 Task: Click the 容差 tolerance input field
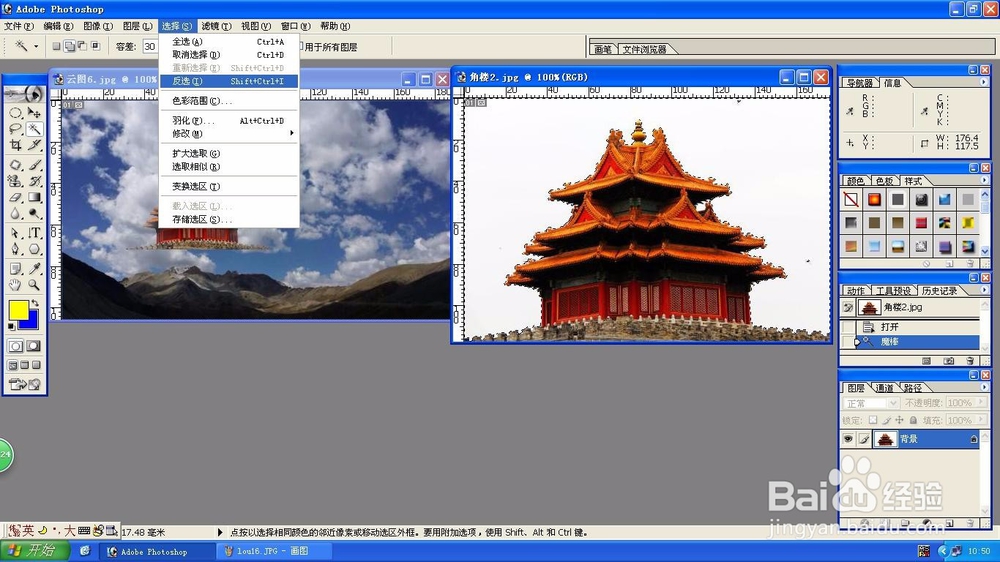(150, 47)
